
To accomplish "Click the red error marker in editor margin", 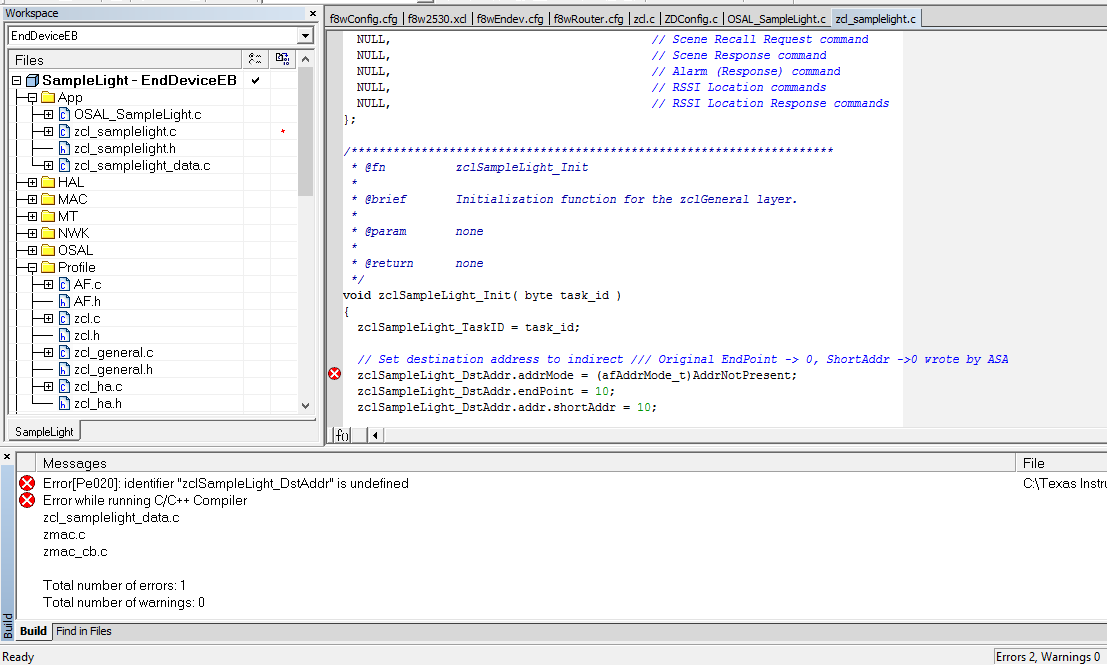I will [335, 373].
